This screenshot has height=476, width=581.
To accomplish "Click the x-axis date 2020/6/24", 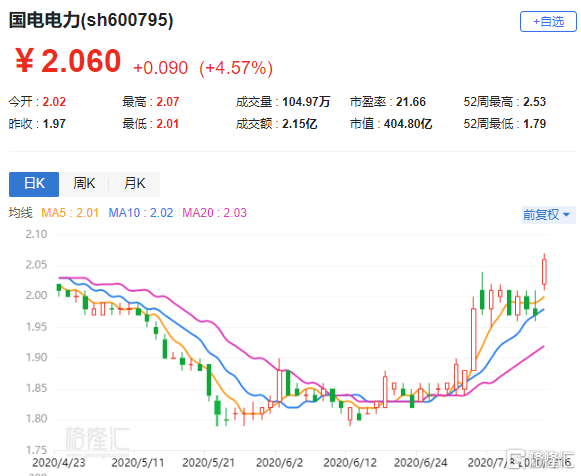I will coord(421,463).
